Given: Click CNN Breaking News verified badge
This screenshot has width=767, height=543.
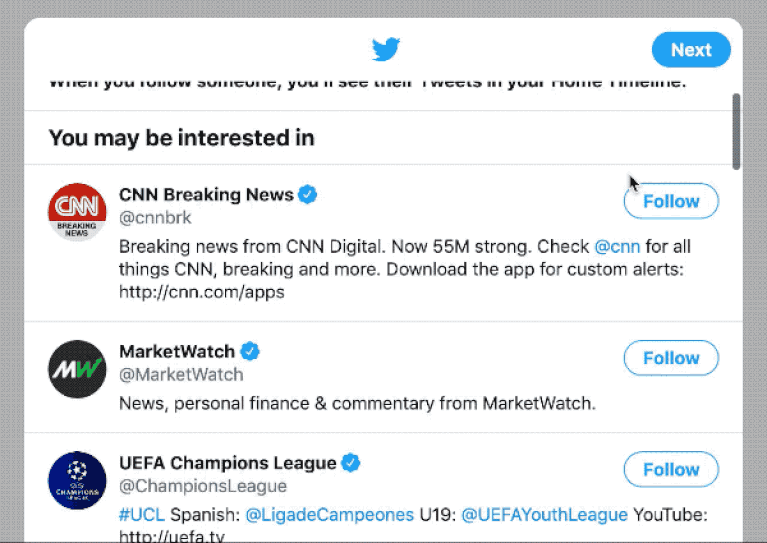Looking at the screenshot, I should 309,194.
